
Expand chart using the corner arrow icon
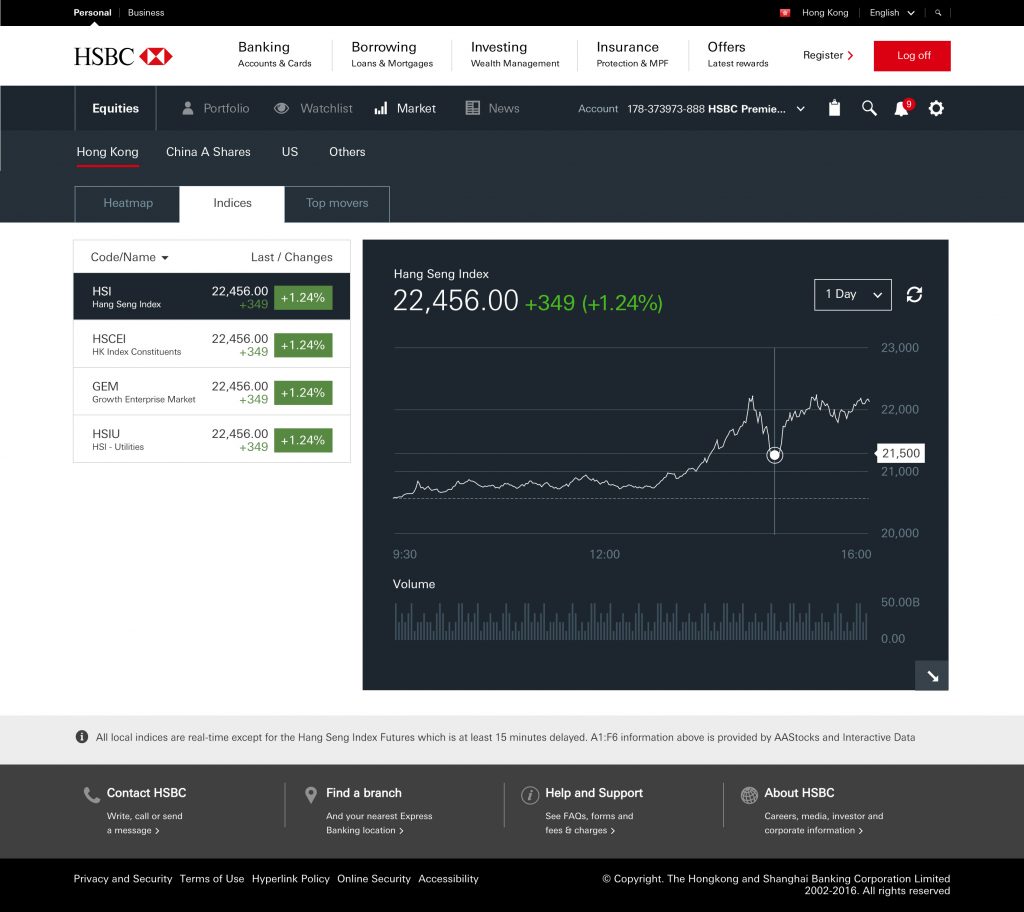(932, 676)
